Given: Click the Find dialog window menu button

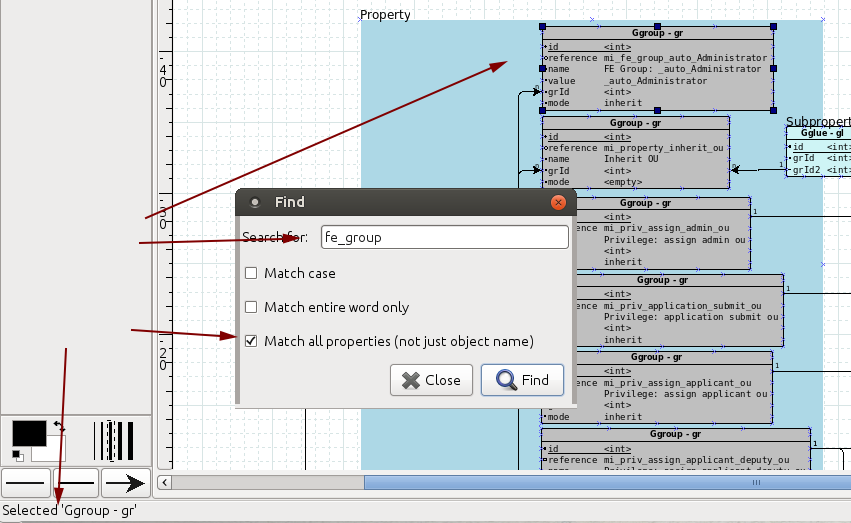Looking at the screenshot, I should [x=255, y=202].
